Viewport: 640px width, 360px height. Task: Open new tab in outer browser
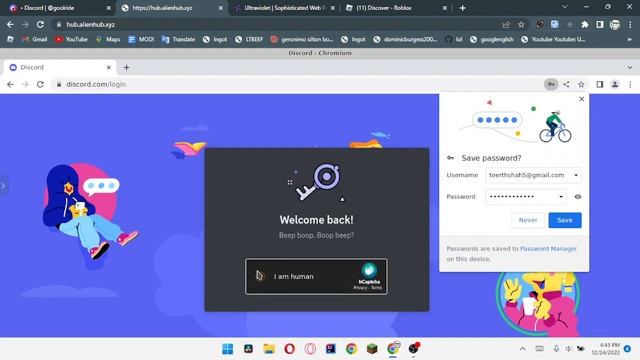[x=462, y=8]
